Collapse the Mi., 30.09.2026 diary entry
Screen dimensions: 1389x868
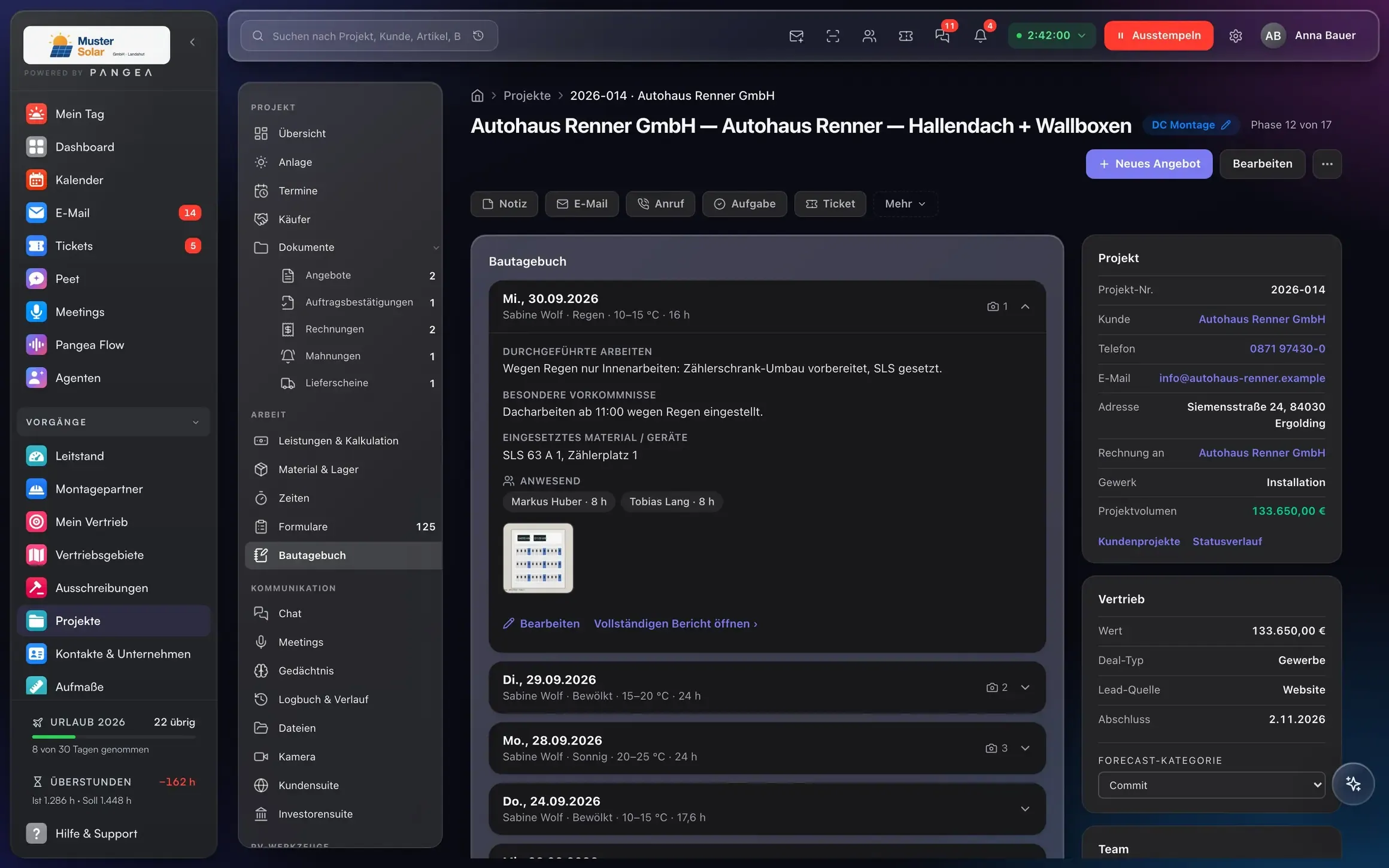(1025, 306)
